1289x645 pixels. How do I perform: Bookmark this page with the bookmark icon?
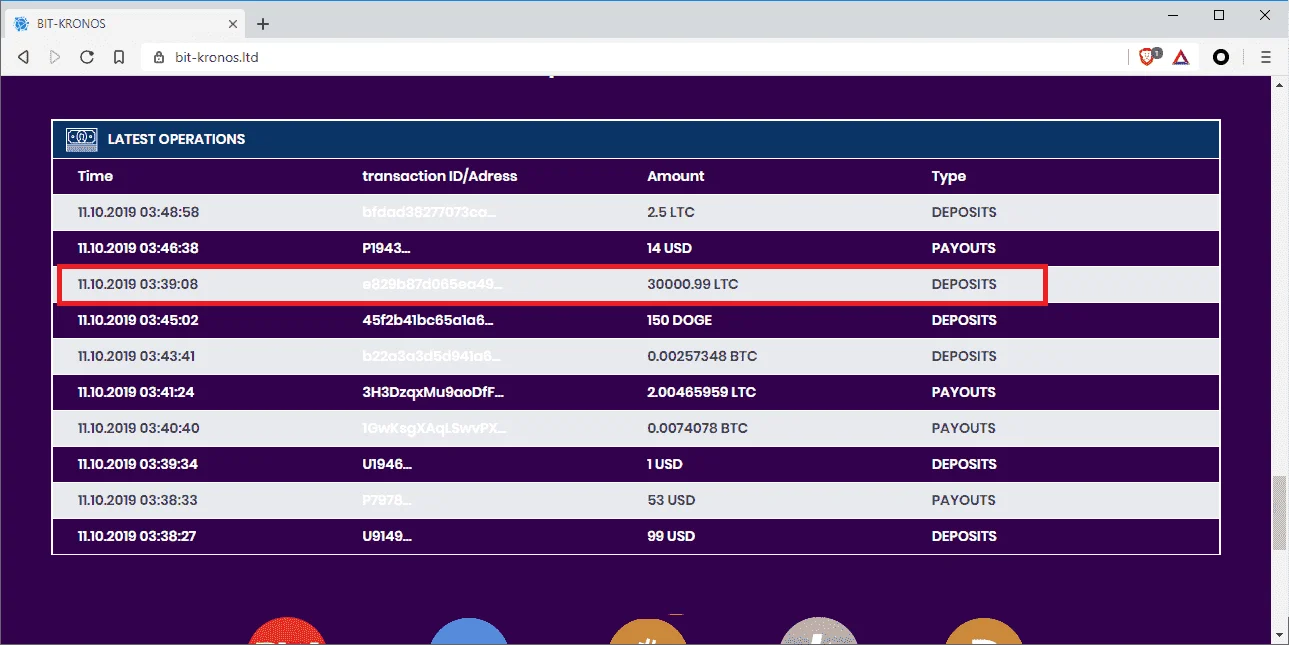click(119, 57)
